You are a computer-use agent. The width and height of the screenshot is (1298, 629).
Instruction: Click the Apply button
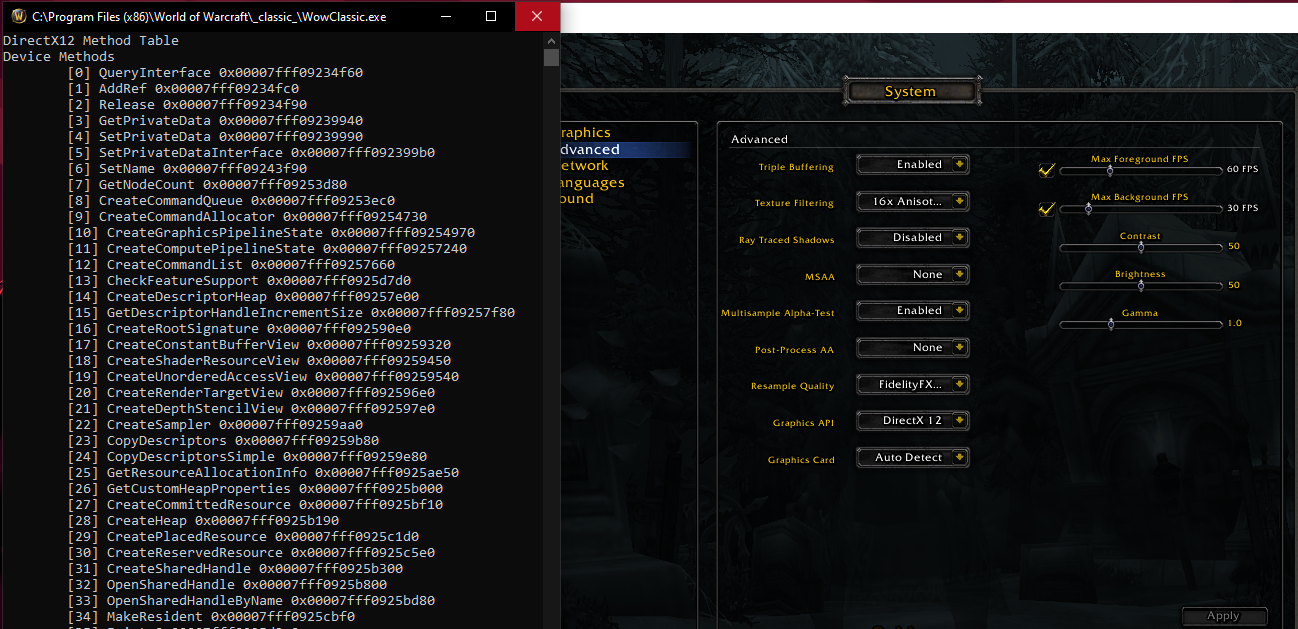point(1224,615)
